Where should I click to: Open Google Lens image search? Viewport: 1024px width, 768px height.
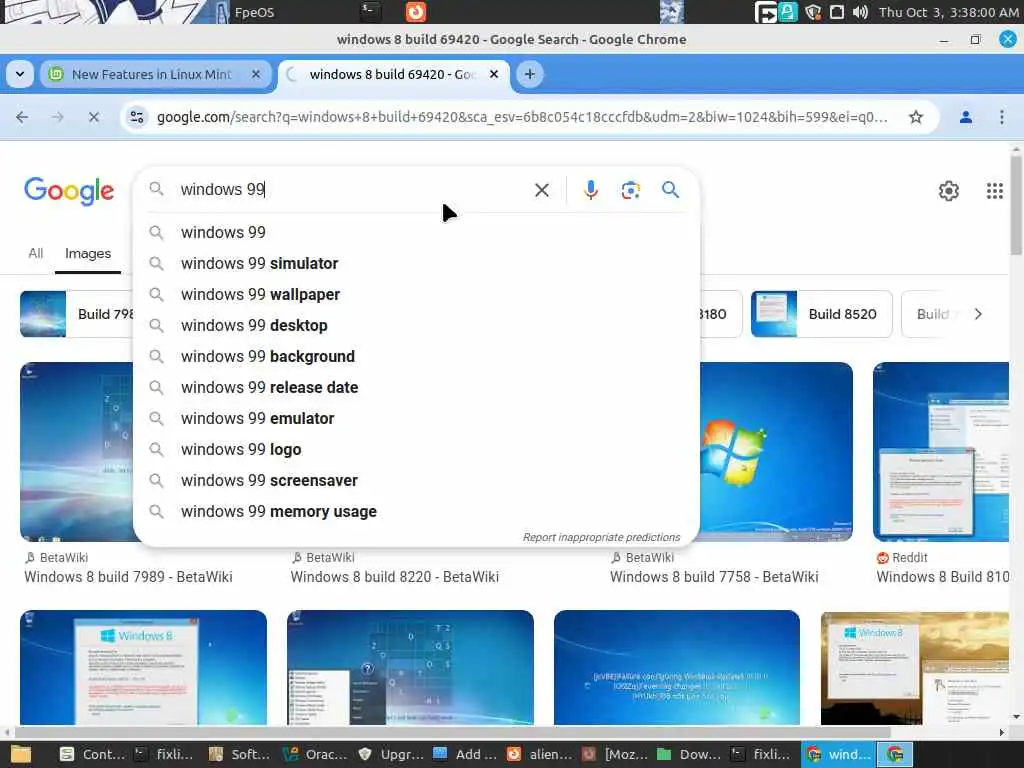(630, 190)
